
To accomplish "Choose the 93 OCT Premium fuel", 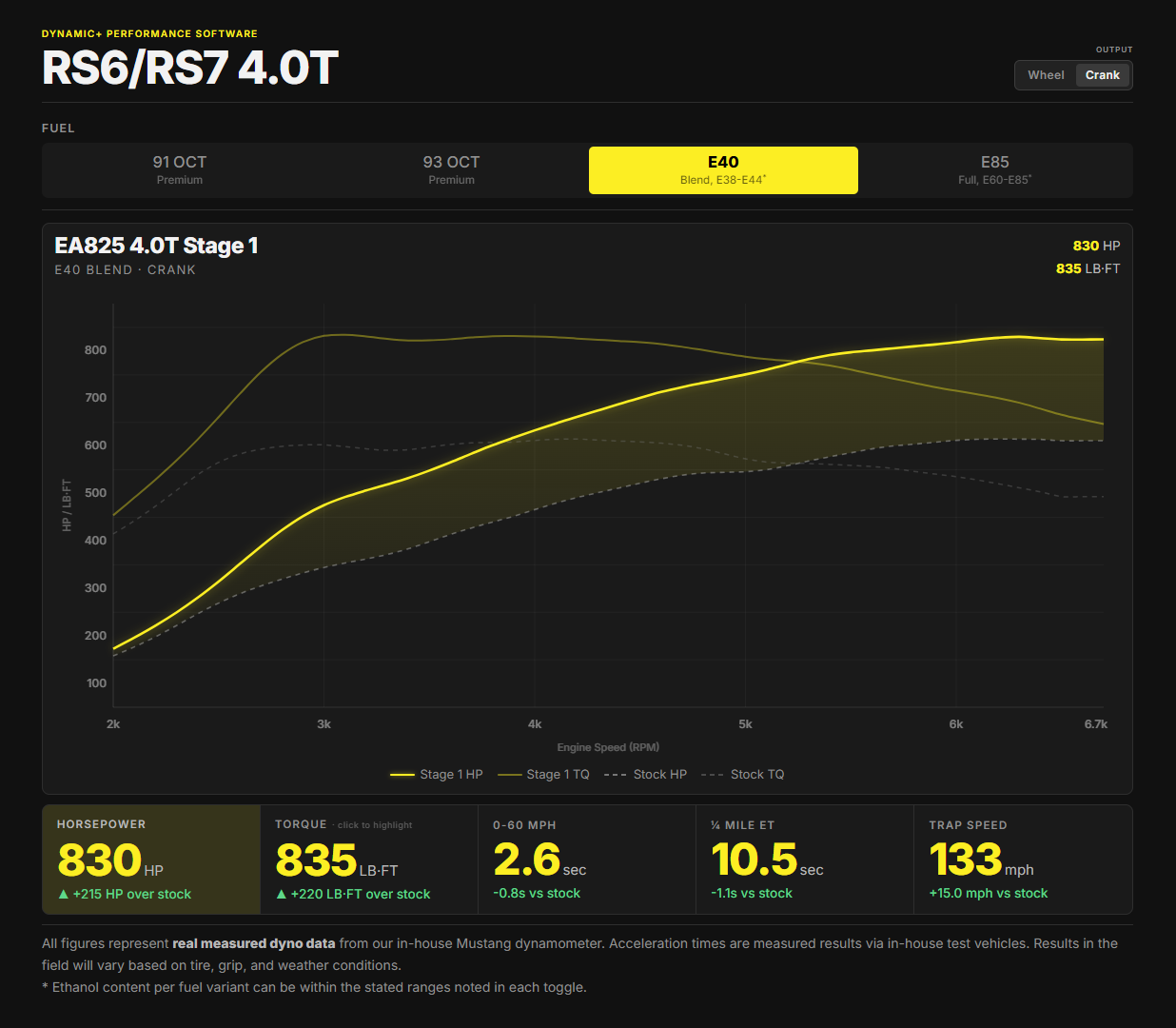I will tap(452, 170).
